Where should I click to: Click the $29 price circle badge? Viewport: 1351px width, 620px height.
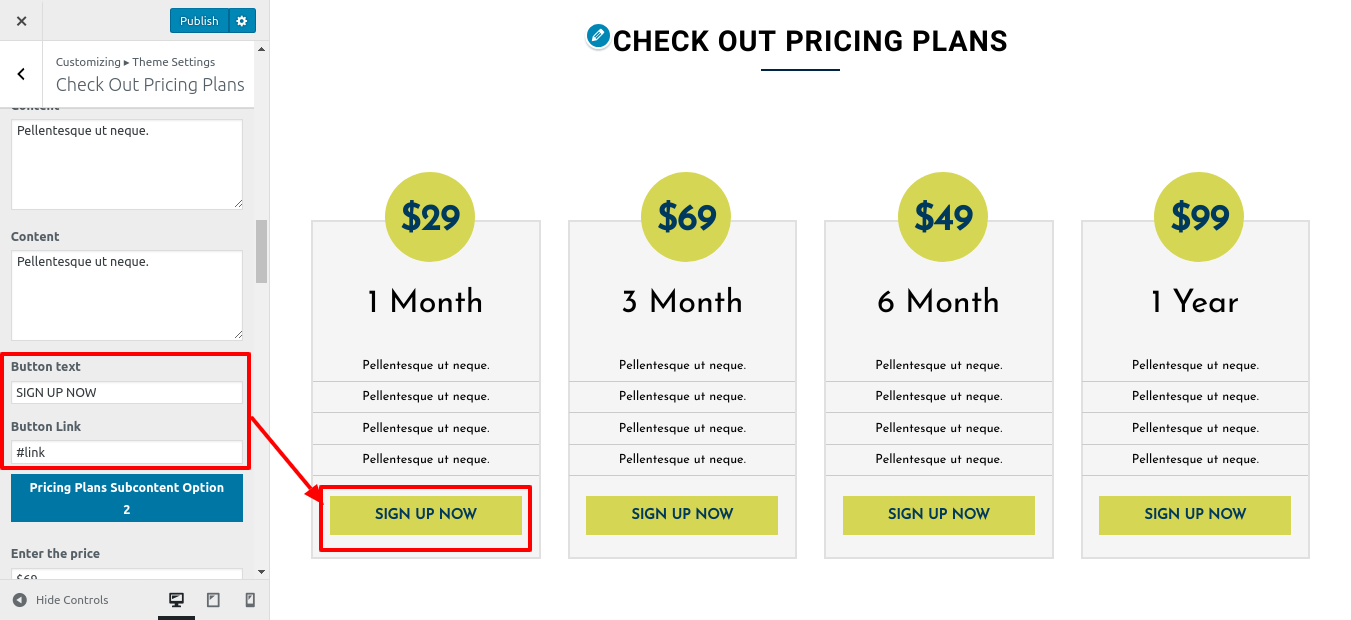point(430,217)
